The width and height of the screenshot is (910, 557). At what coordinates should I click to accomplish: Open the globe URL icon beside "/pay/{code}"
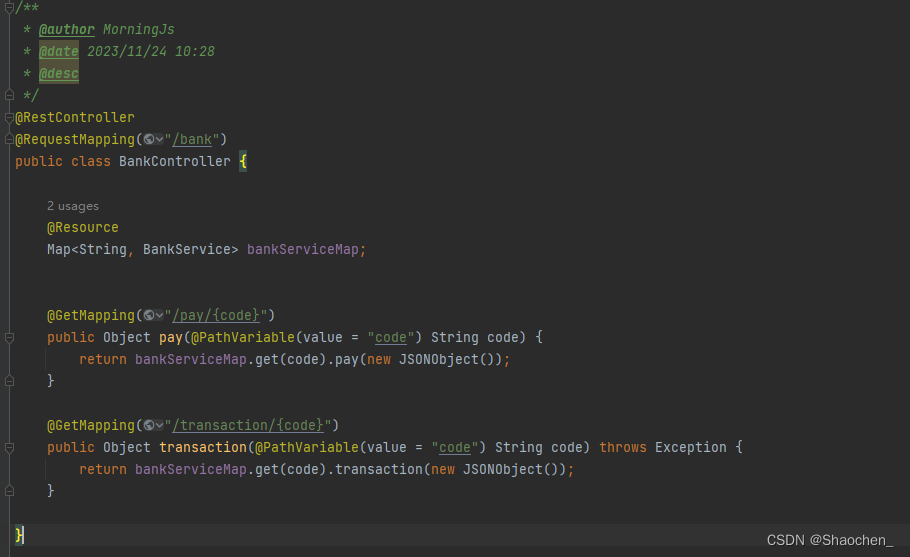(153, 315)
